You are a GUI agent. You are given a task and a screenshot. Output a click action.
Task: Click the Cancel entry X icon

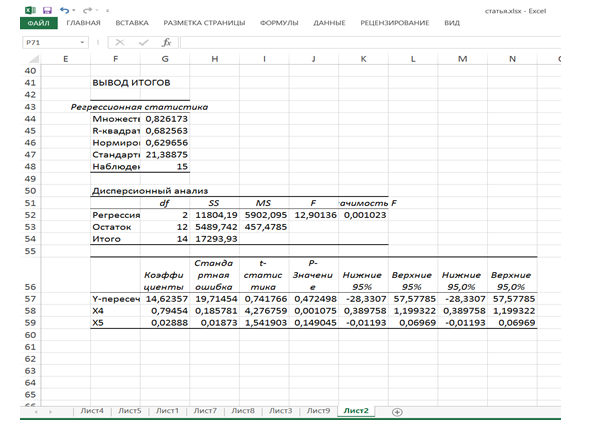tap(119, 44)
